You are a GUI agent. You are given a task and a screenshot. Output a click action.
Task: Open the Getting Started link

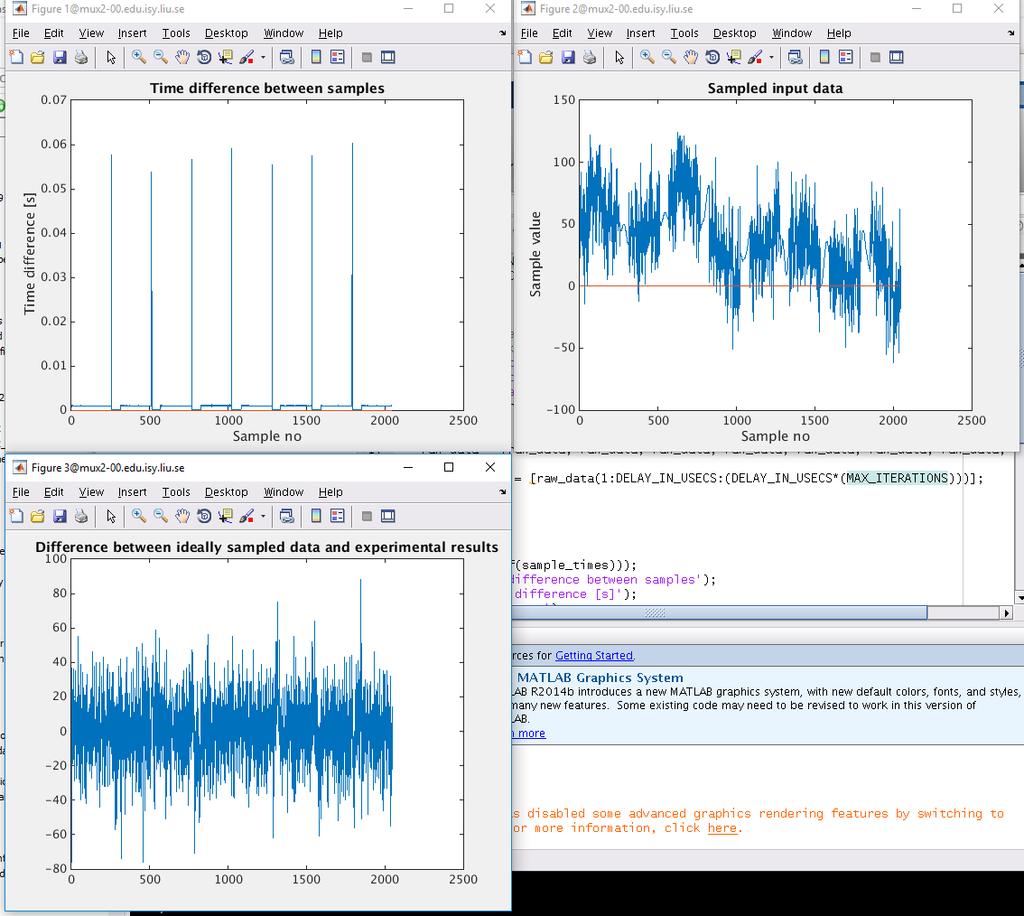point(594,655)
